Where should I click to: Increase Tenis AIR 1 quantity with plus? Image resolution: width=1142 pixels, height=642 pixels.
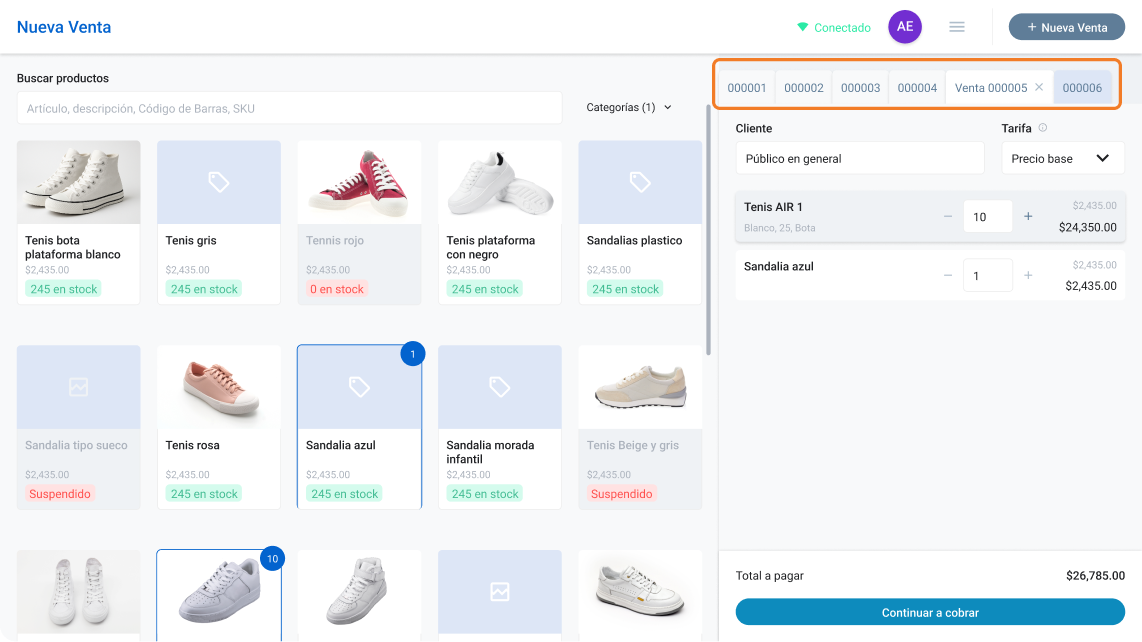pos(1028,216)
